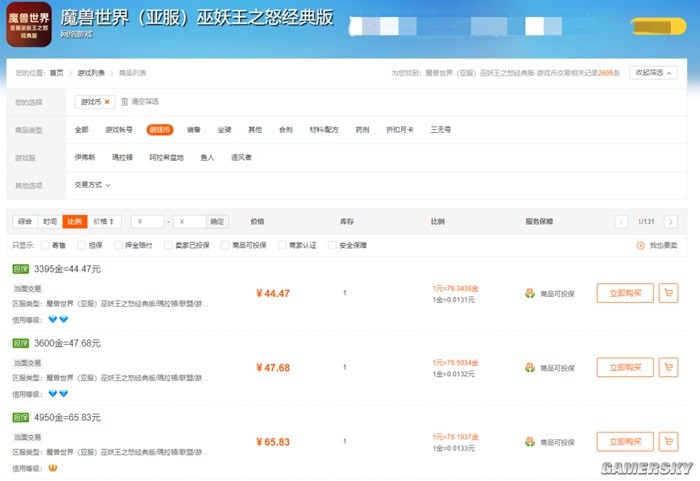Screen dimensions: 700x481
Task: Sort listings by 比例
Action: point(75,222)
